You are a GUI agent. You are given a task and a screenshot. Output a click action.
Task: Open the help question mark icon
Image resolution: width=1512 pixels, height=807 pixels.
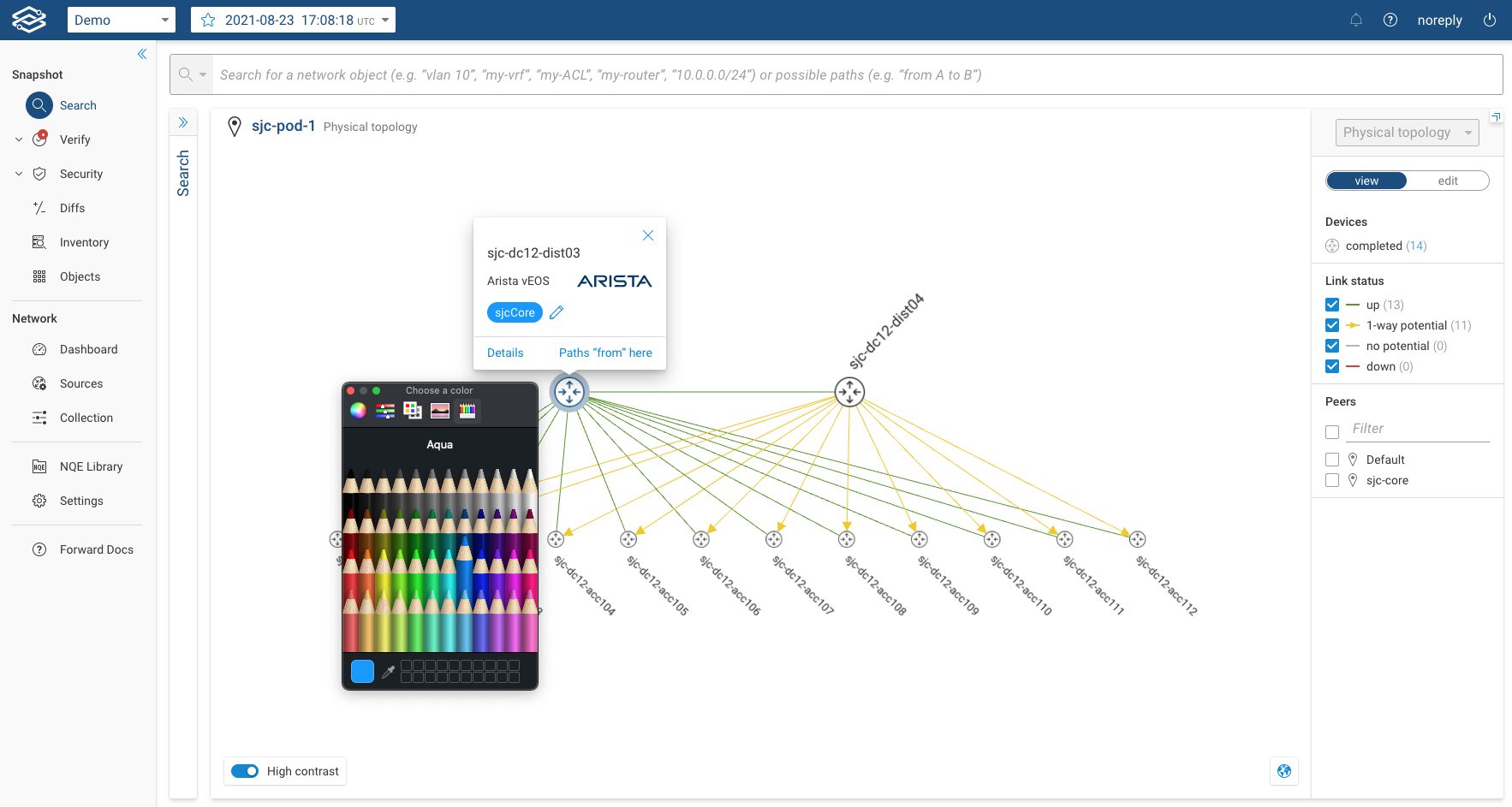pyautogui.click(x=1390, y=20)
